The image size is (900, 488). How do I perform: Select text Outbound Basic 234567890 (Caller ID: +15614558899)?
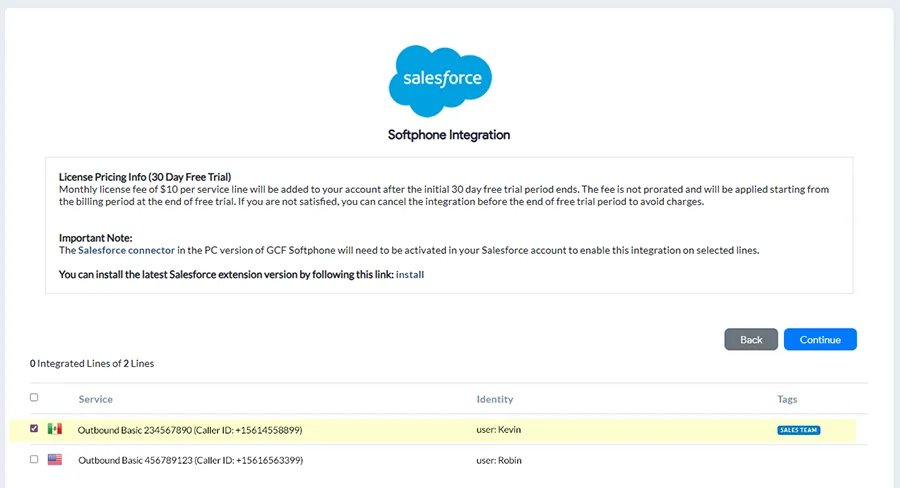click(x=190, y=430)
